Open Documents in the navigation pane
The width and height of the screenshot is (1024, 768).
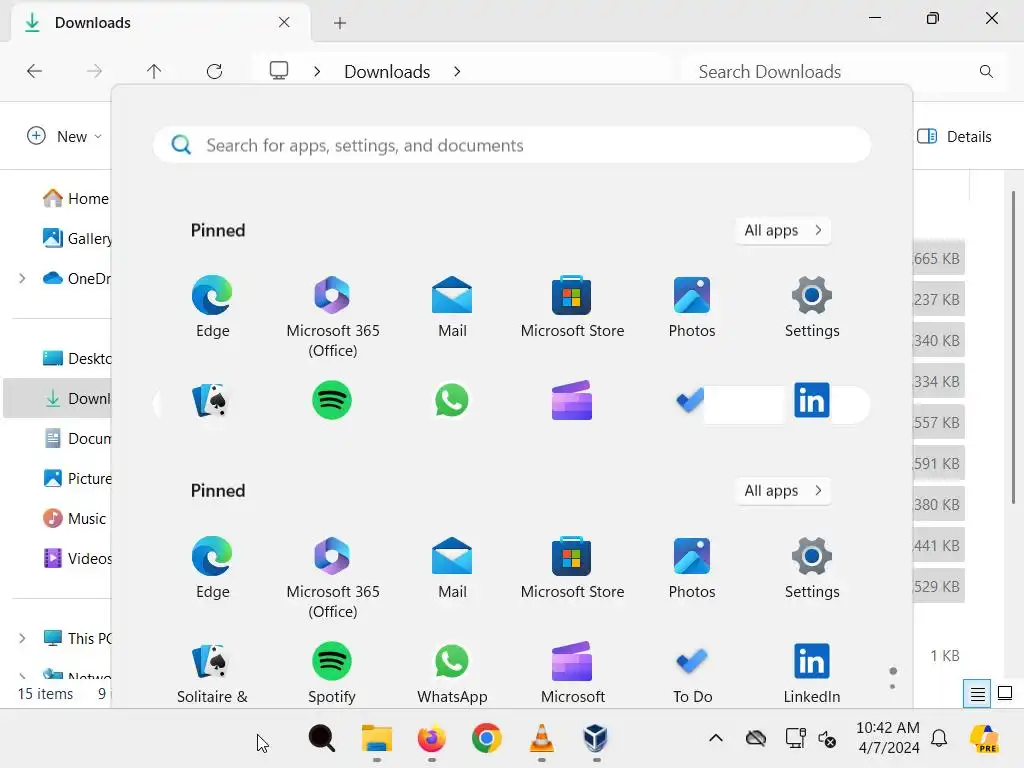pyautogui.click(x=76, y=439)
